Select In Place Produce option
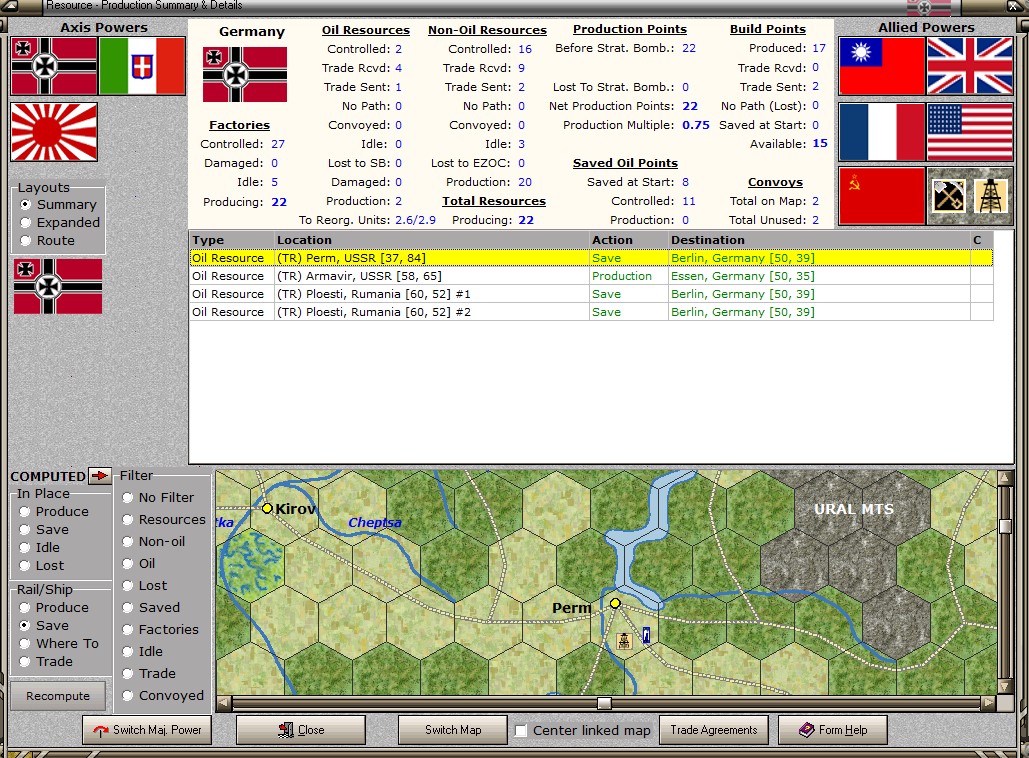 tap(54, 511)
